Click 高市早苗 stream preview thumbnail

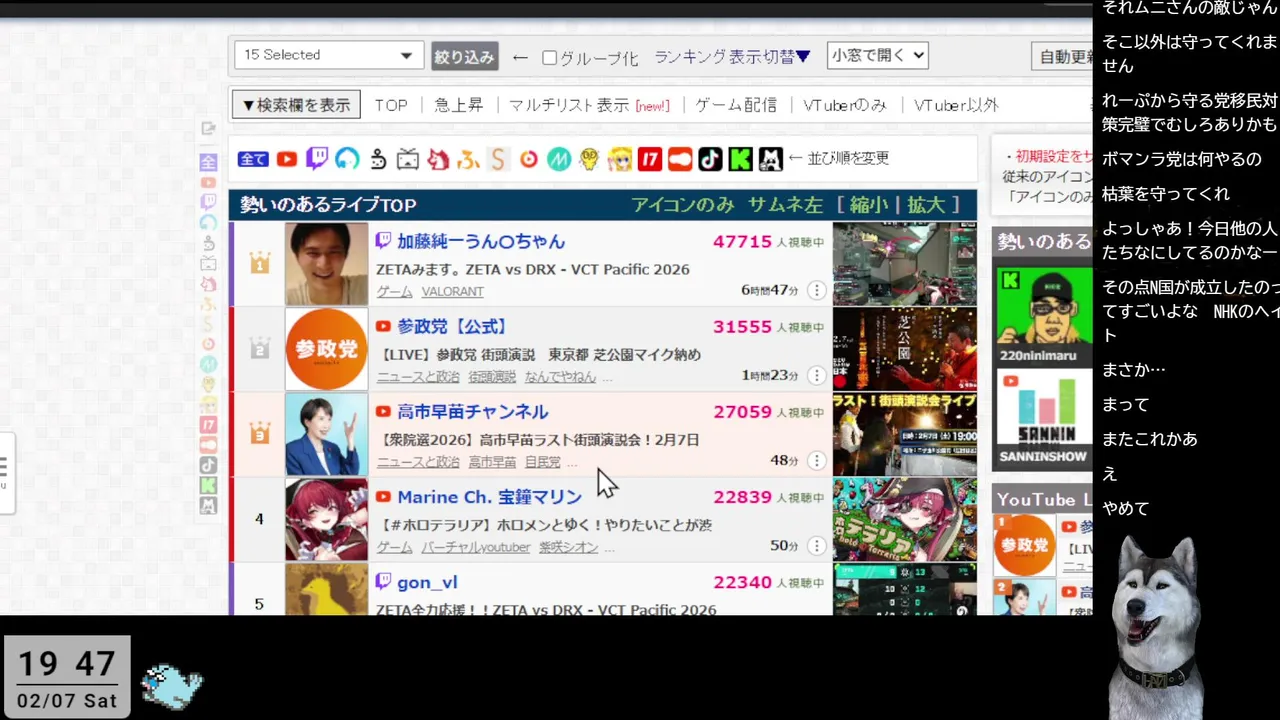tap(905, 434)
